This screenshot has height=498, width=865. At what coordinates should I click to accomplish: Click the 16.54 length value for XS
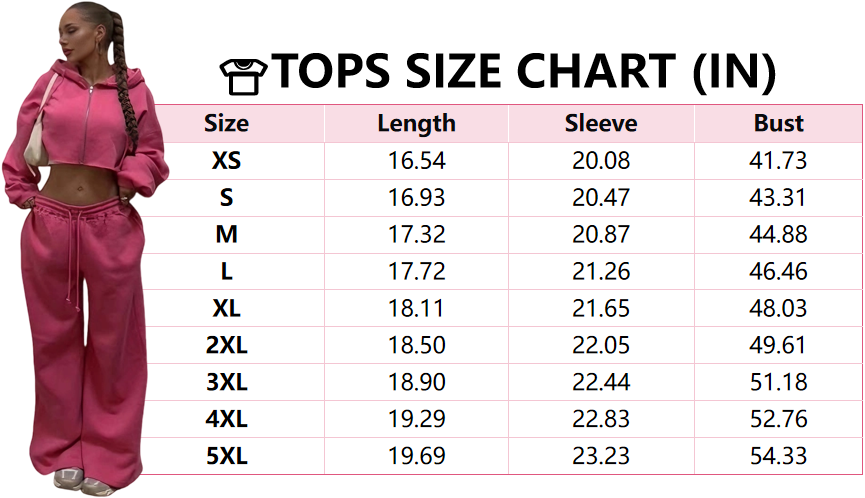point(416,161)
